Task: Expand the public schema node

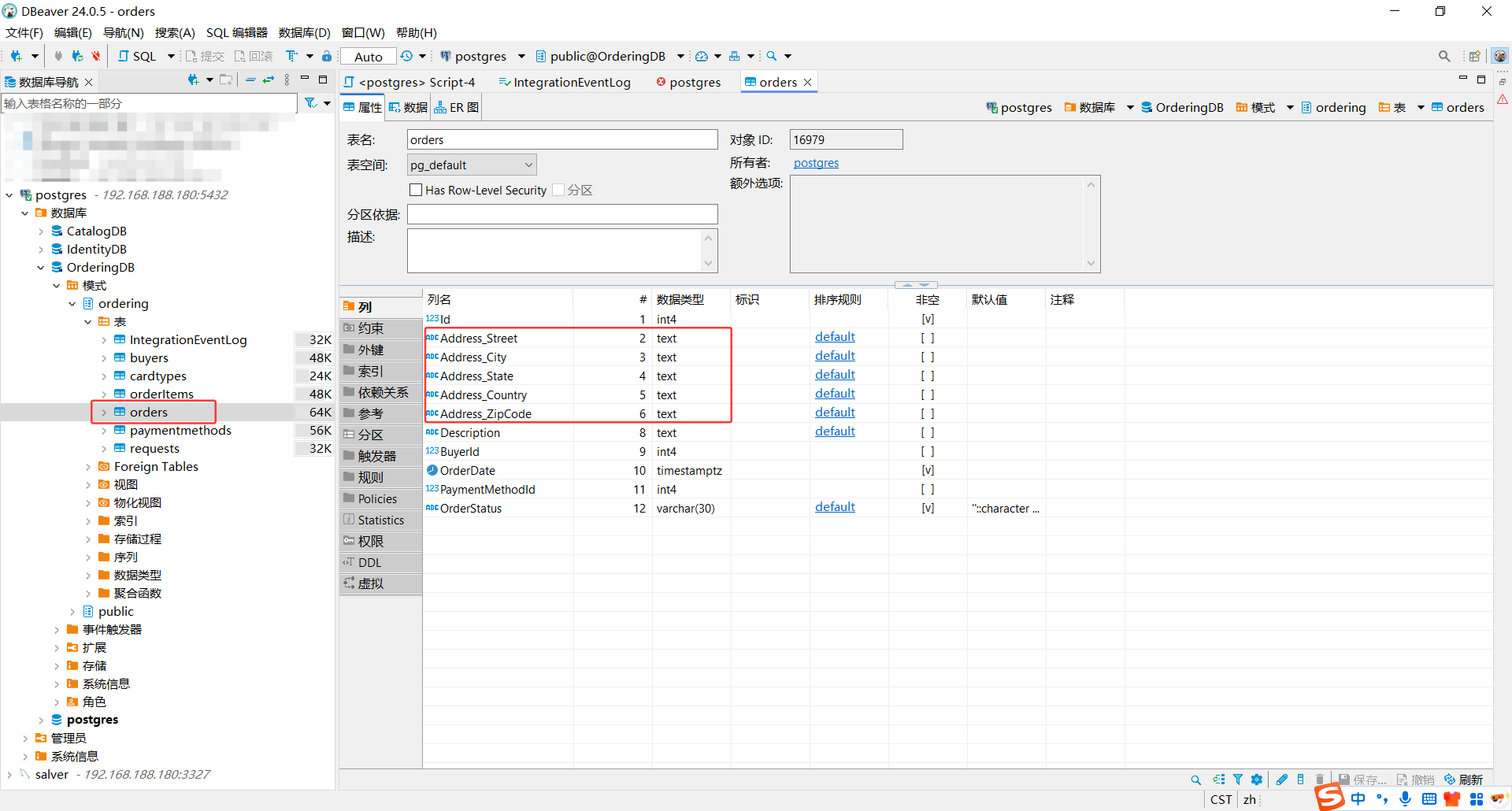Action: [x=72, y=611]
